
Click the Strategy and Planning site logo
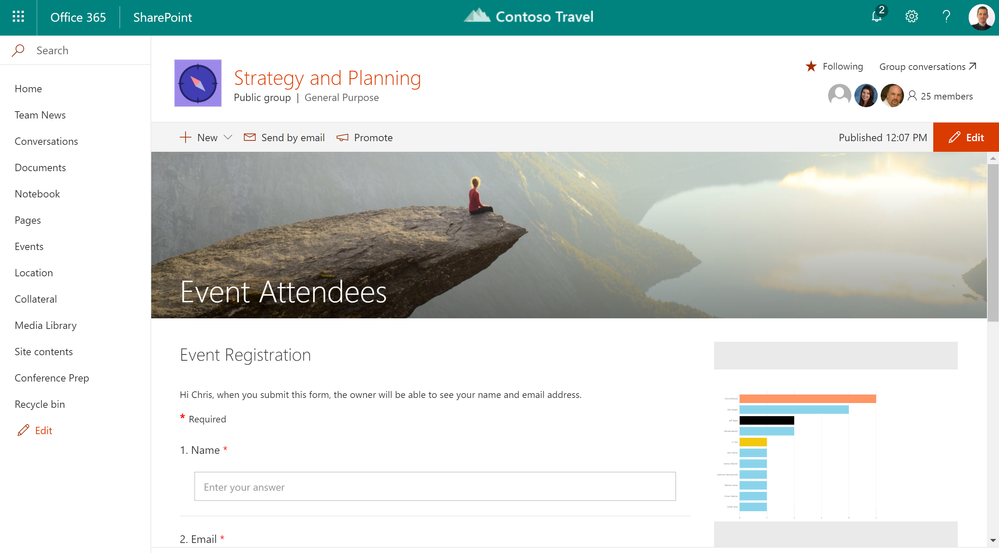(198, 83)
